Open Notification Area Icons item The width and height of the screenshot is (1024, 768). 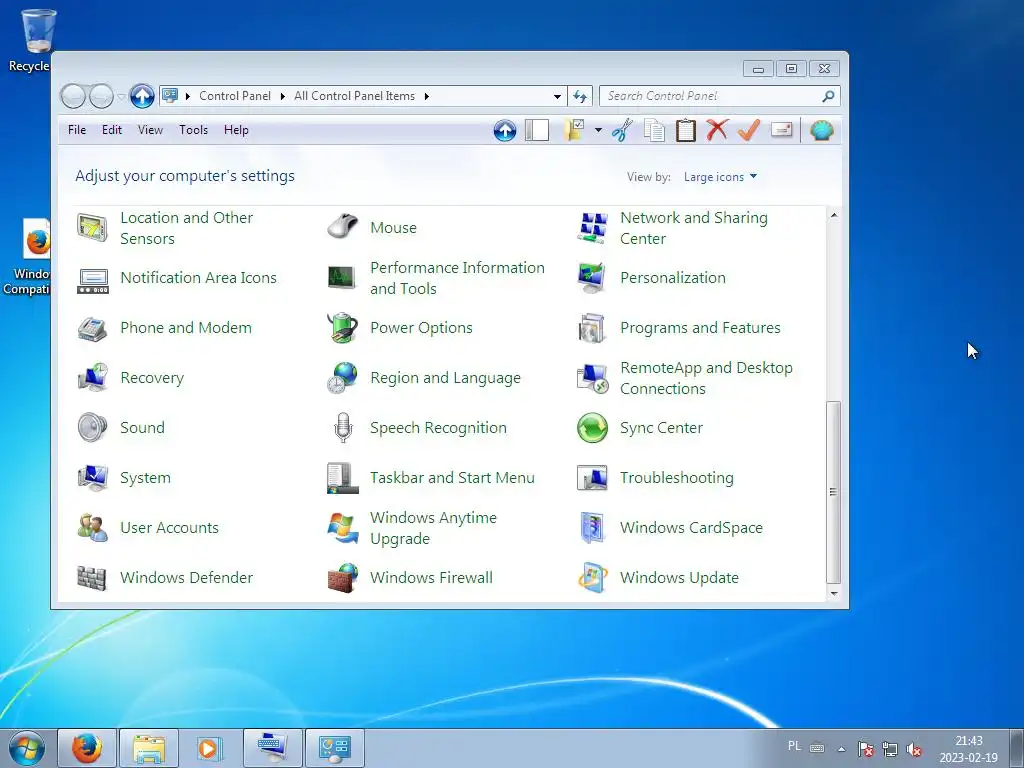[177, 278]
